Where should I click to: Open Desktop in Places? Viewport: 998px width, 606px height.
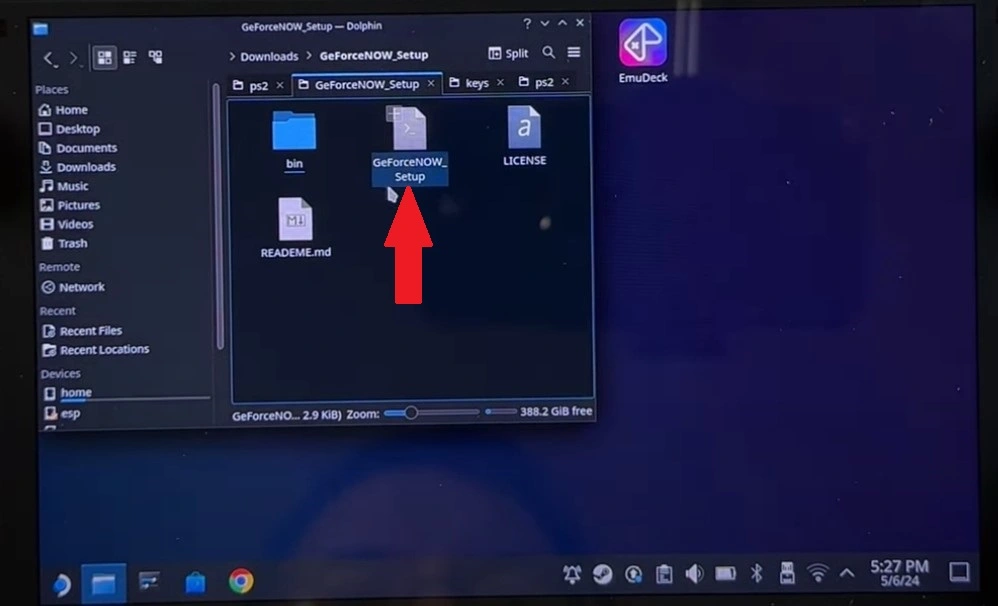[69, 129]
